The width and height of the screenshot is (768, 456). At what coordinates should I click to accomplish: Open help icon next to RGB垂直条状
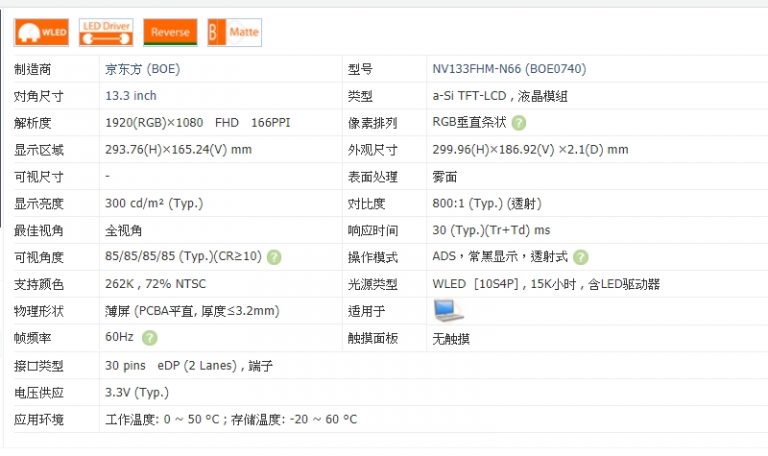[x=519, y=123]
